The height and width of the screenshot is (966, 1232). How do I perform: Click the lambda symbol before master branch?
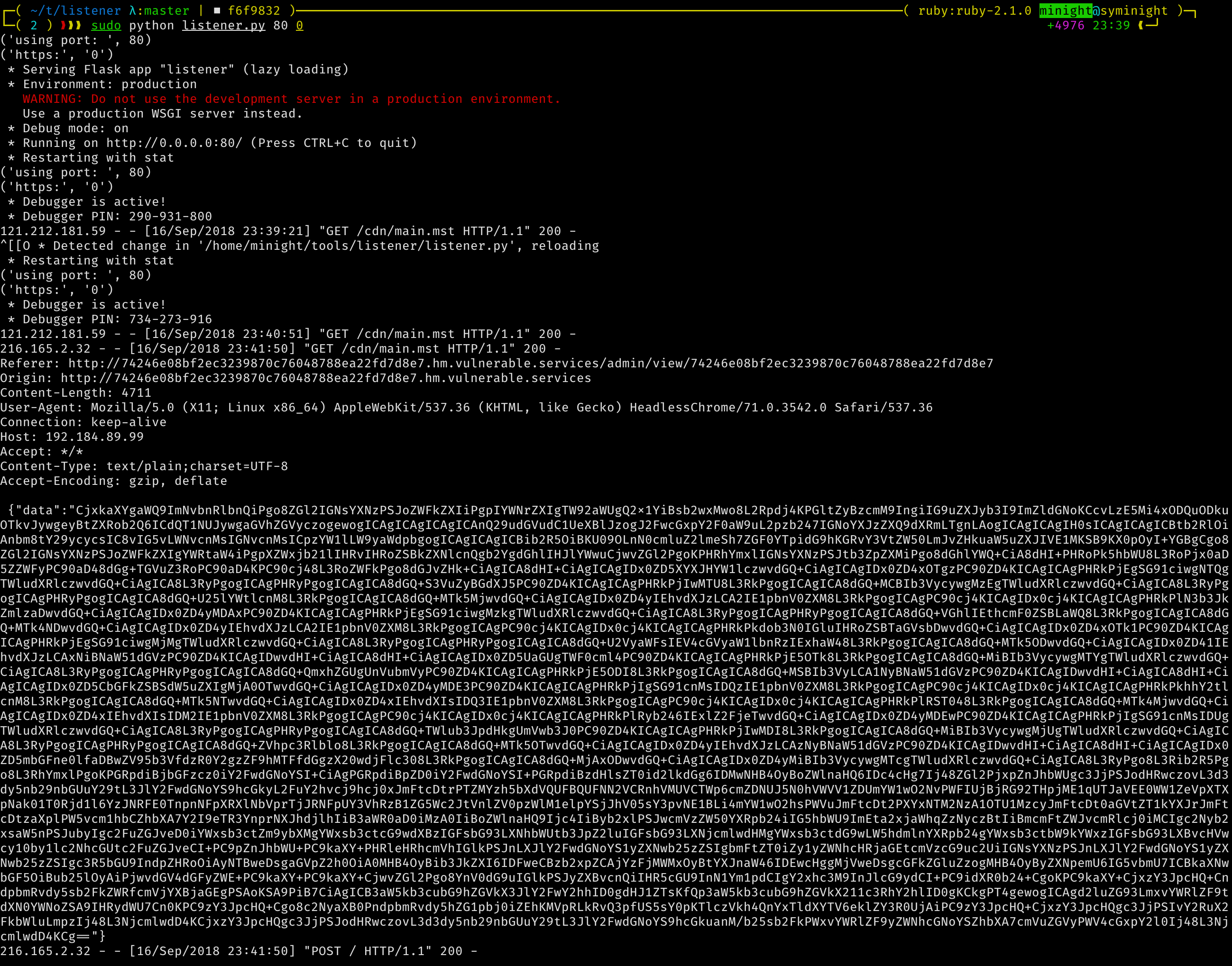pos(132,11)
